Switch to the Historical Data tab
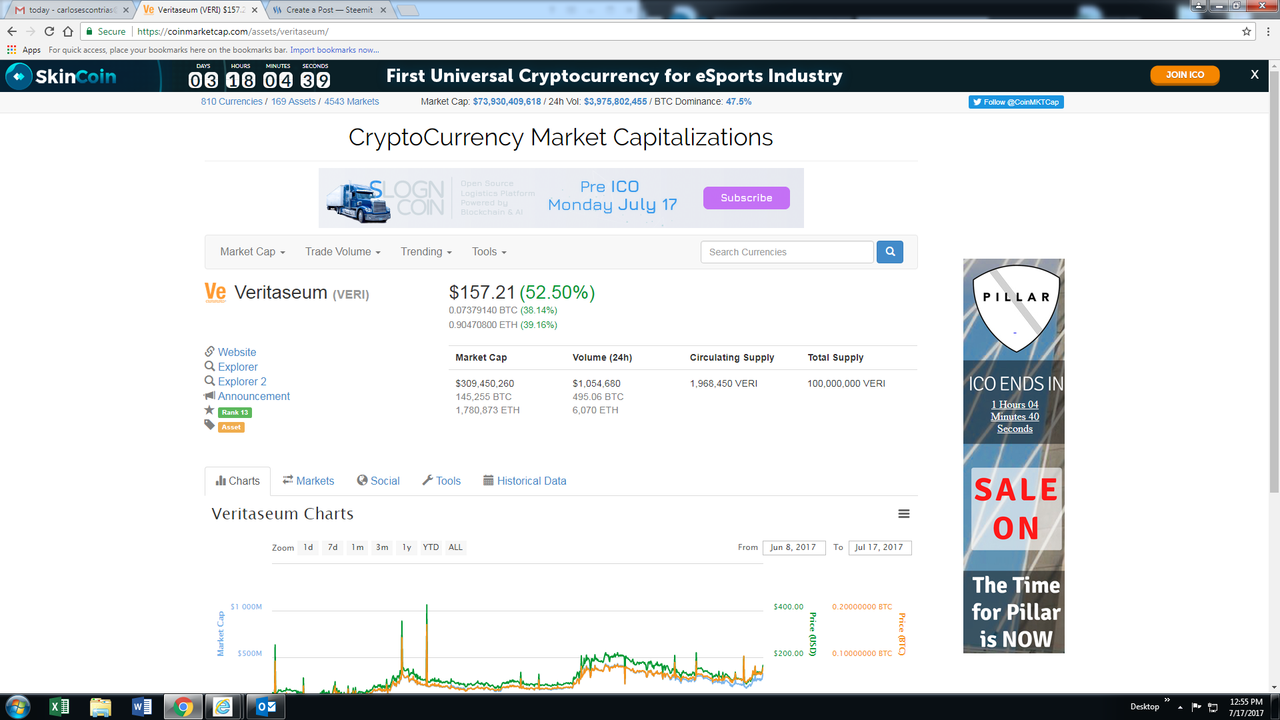Viewport: 1280px width, 720px height. pos(524,481)
